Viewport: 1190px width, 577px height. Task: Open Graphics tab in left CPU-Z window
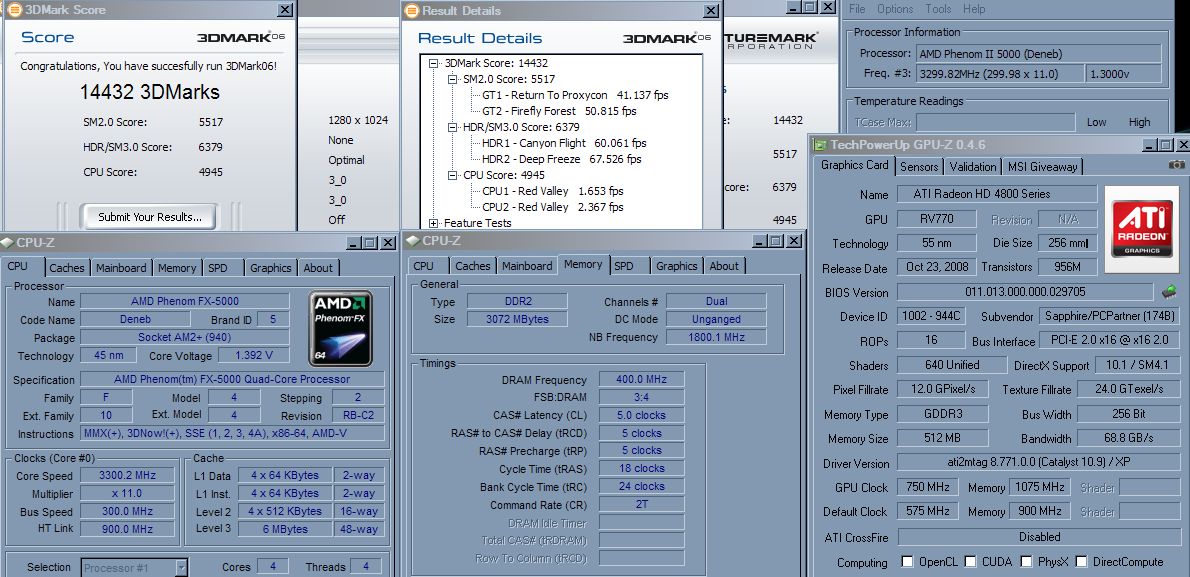(x=271, y=268)
